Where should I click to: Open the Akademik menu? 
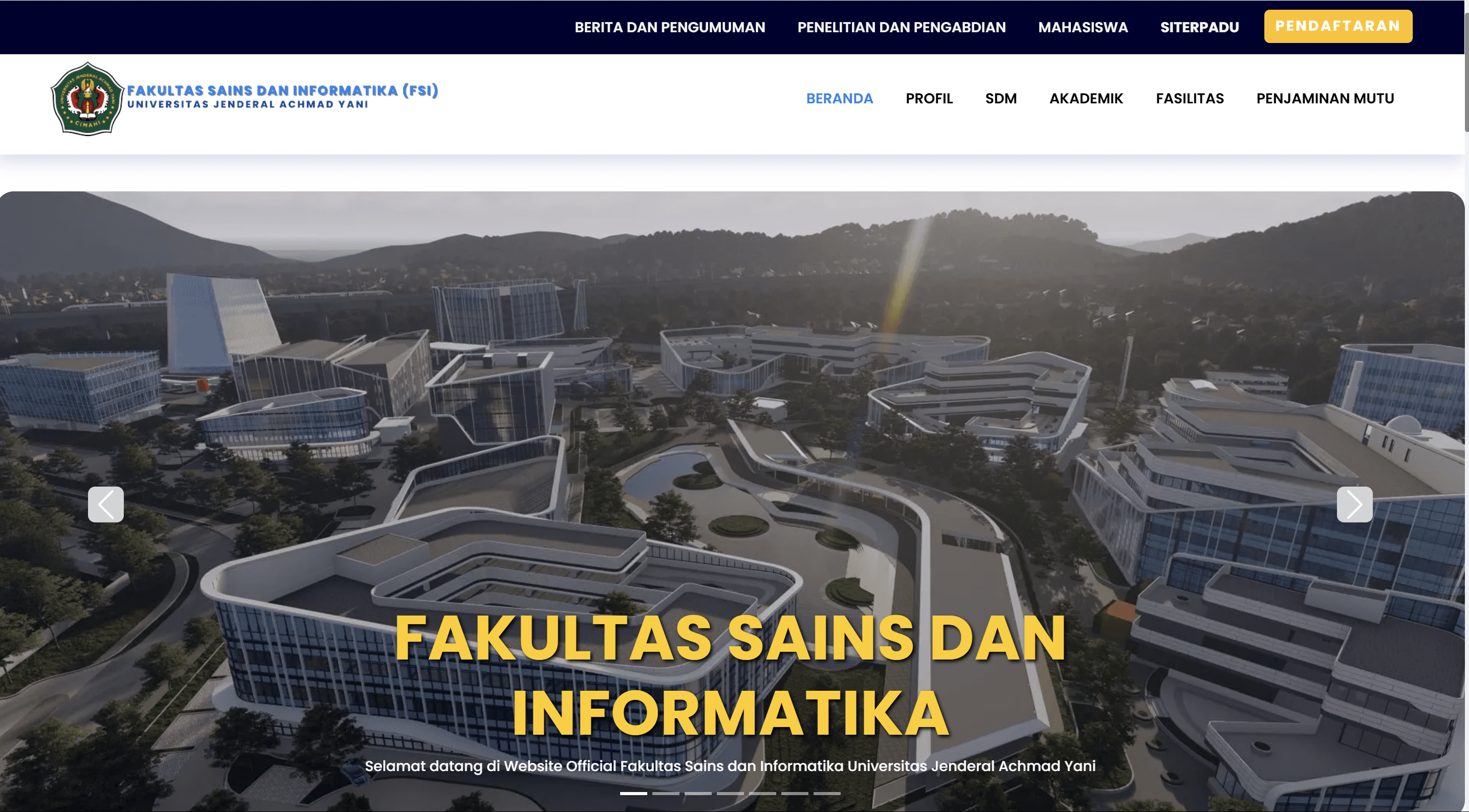pyautogui.click(x=1086, y=99)
